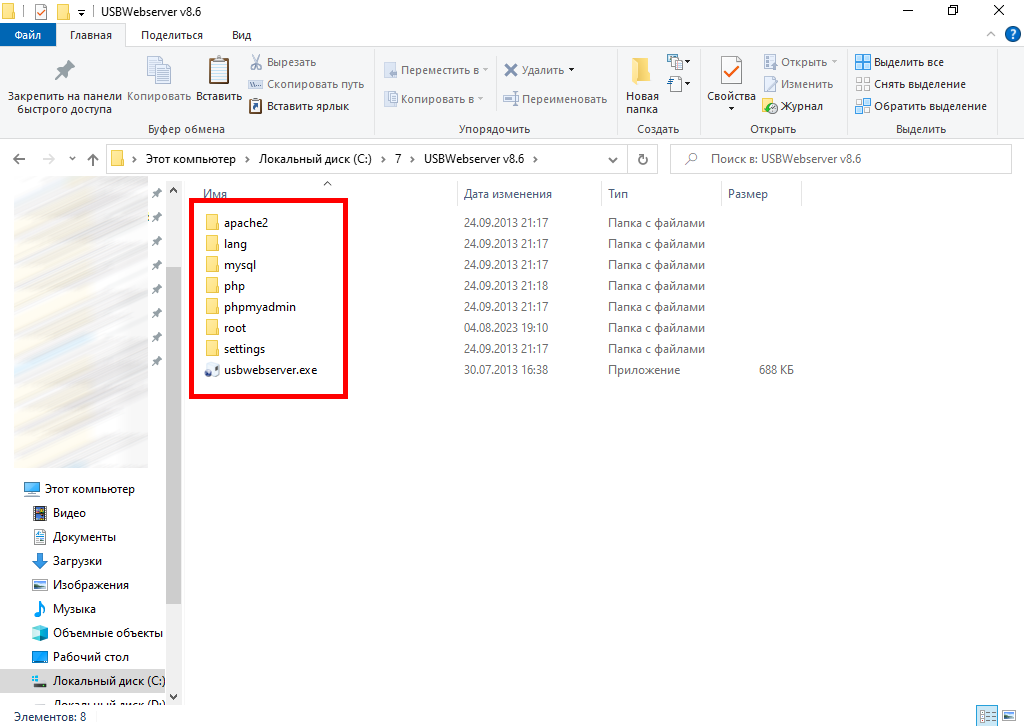Switch to details view in status bar
Screen dimensions: 1024x726
pyautogui.click(x=987, y=716)
